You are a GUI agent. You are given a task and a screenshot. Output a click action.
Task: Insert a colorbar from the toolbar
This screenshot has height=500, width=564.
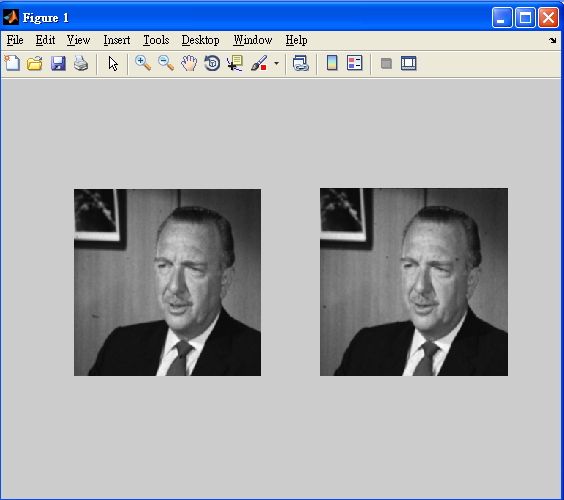[x=332, y=63]
